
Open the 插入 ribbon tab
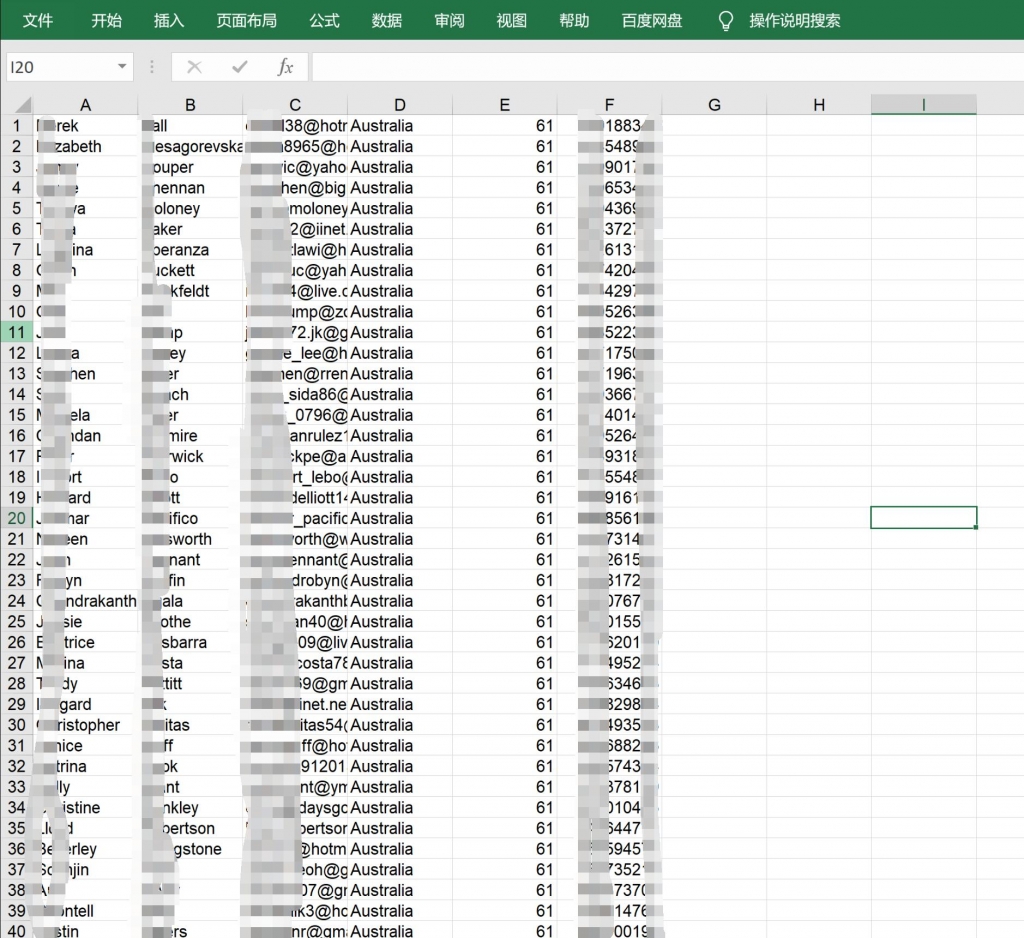coord(169,21)
